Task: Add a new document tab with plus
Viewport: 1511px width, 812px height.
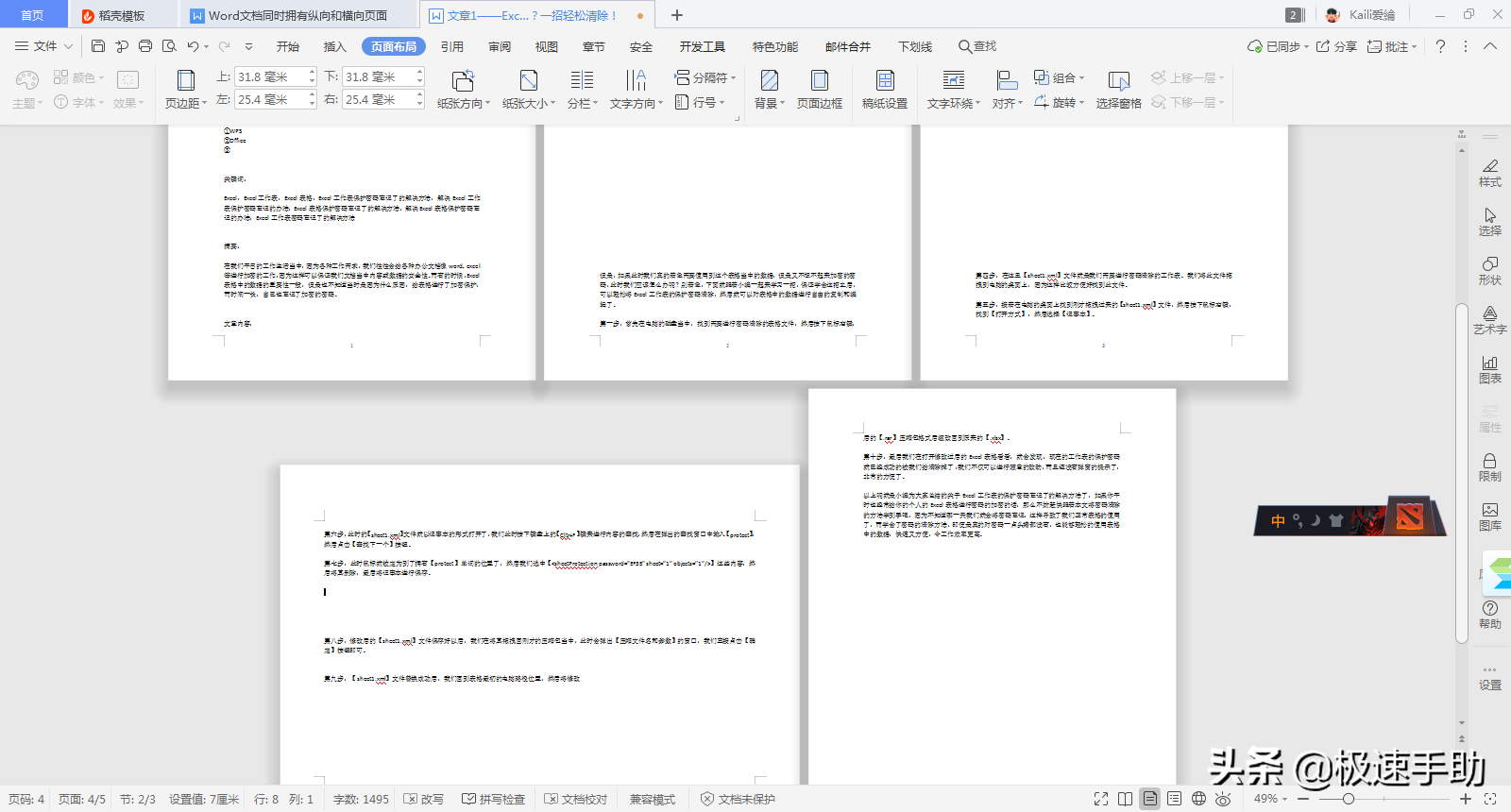Action: click(x=676, y=15)
